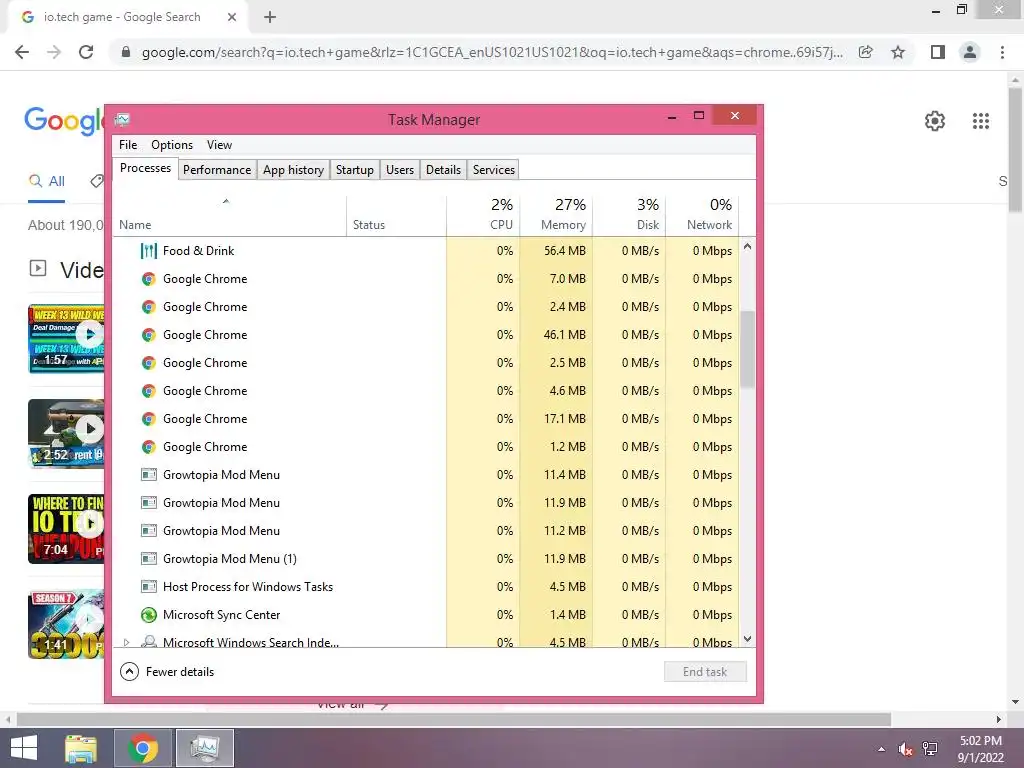Screen dimensions: 1024x768
Task: Switch to the Users tab
Action: pos(400,170)
